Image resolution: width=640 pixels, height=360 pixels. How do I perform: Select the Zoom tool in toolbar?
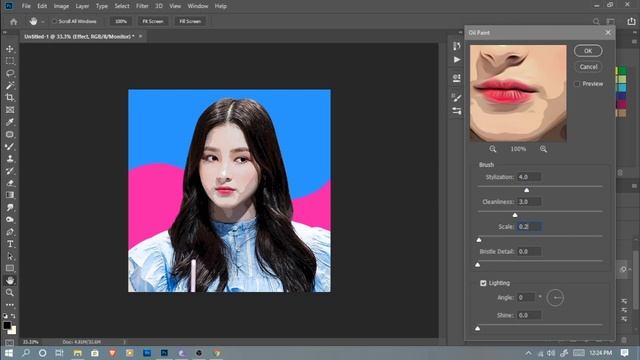(10, 293)
